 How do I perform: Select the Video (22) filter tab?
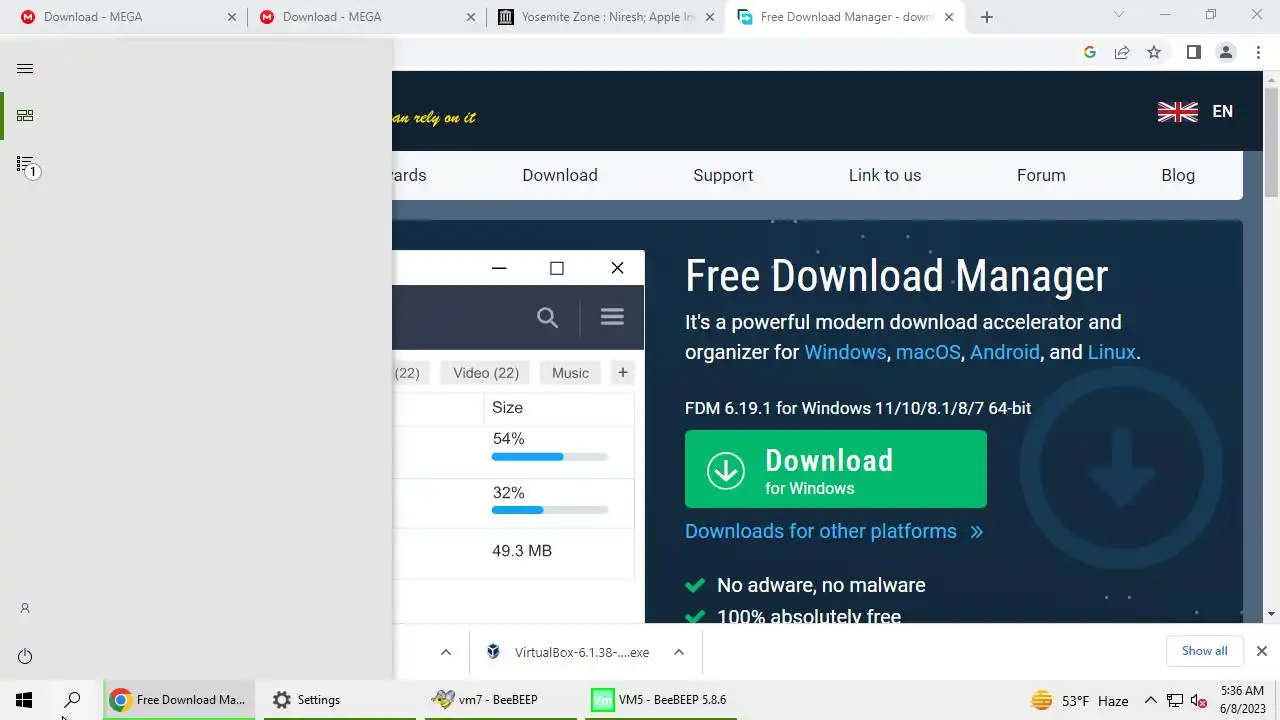coord(486,373)
